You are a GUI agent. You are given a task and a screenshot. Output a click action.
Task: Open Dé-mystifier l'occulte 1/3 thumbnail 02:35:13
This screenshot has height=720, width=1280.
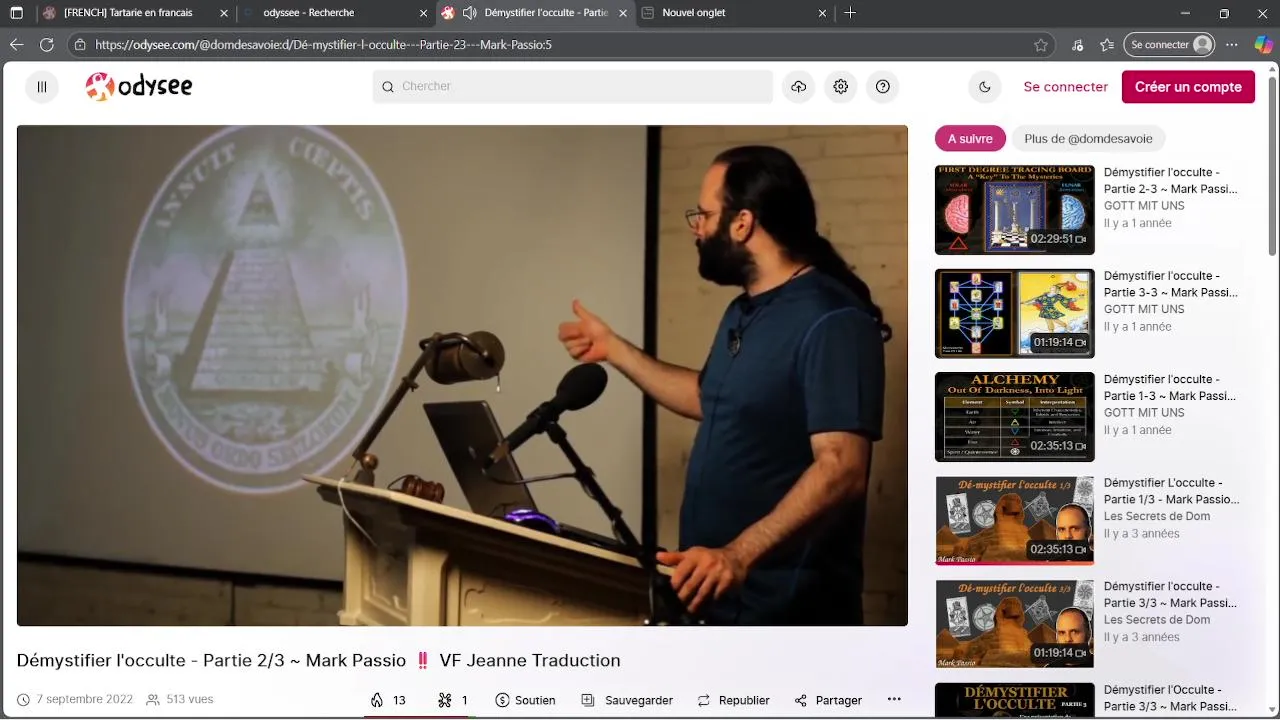[1014, 520]
